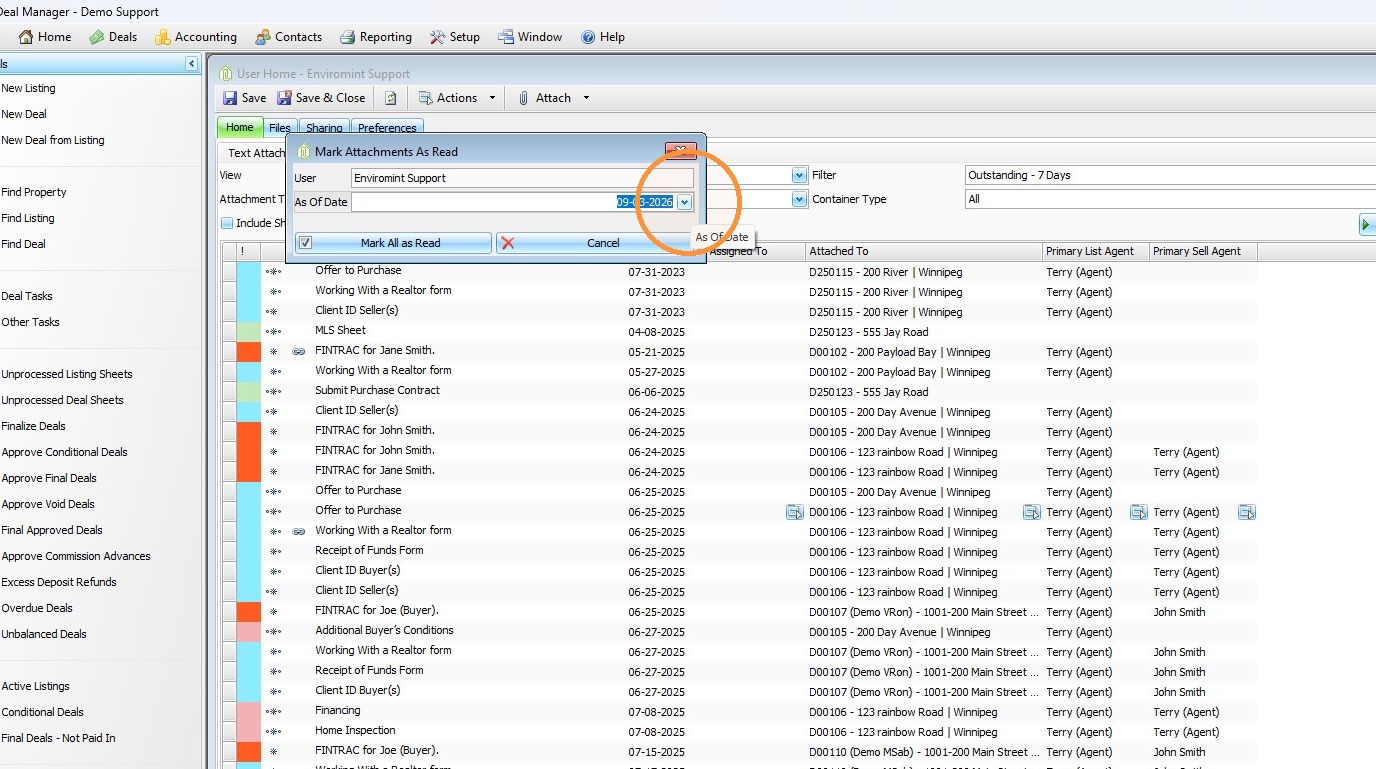Image resolution: width=1376 pixels, height=769 pixels.
Task: Click the Save & Close icon
Action: click(x=285, y=98)
